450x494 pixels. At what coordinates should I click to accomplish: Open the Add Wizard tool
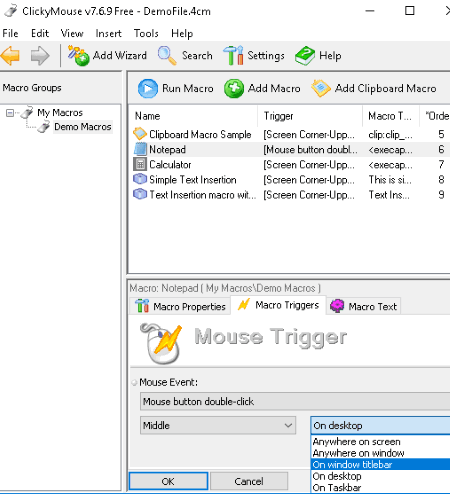tap(107, 56)
